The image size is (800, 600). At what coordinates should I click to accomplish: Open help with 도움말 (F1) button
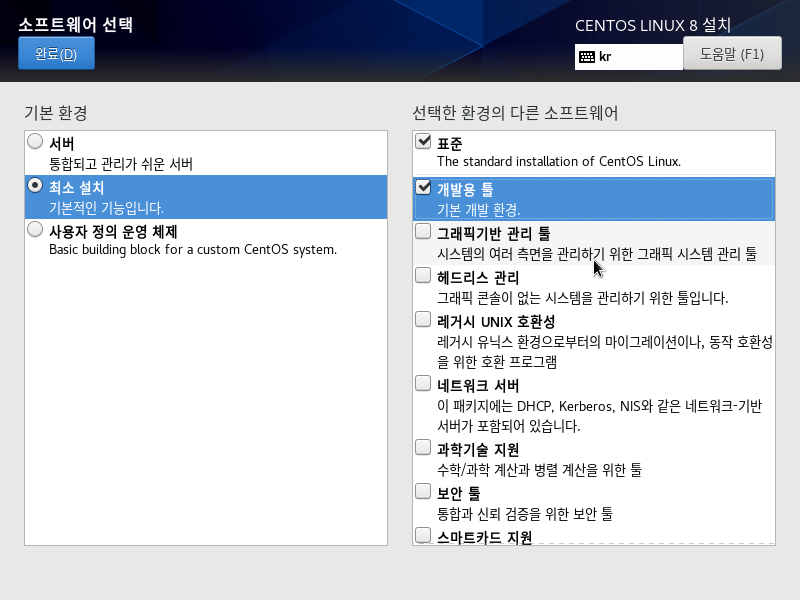[x=732, y=53]
